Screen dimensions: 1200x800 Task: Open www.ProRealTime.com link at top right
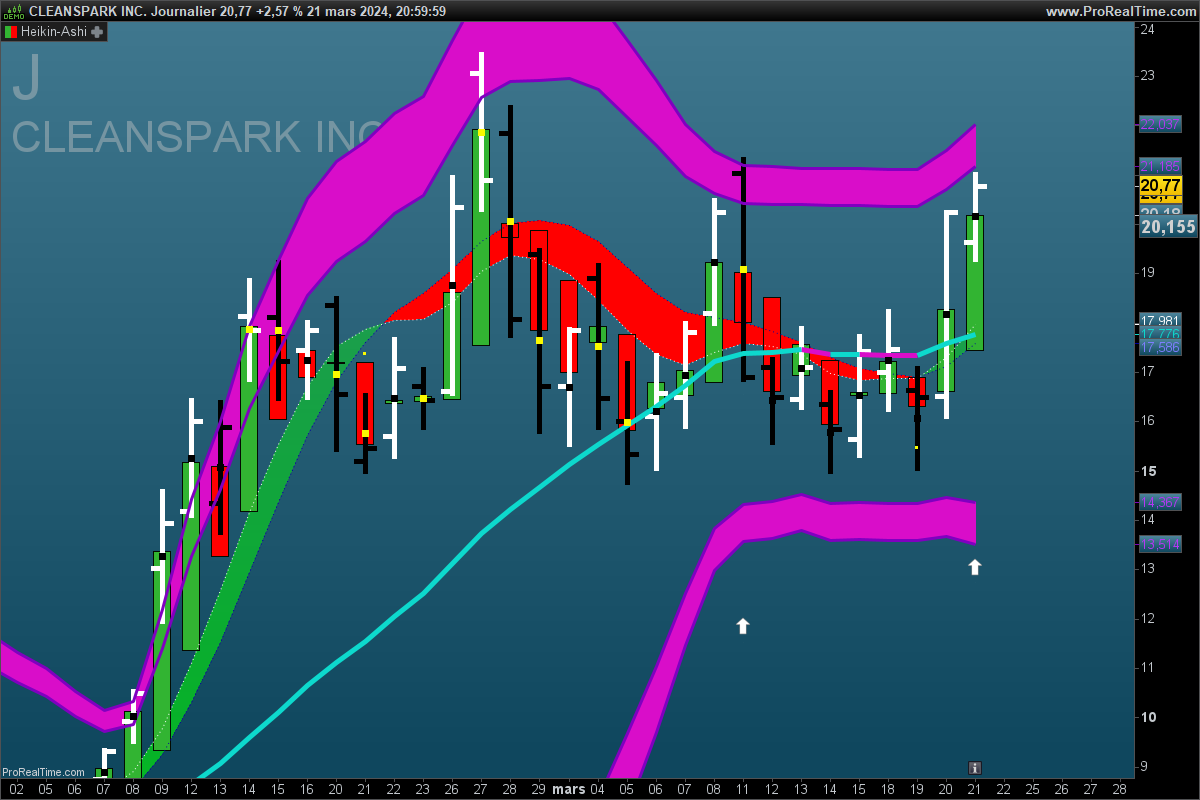[1121, 11]
